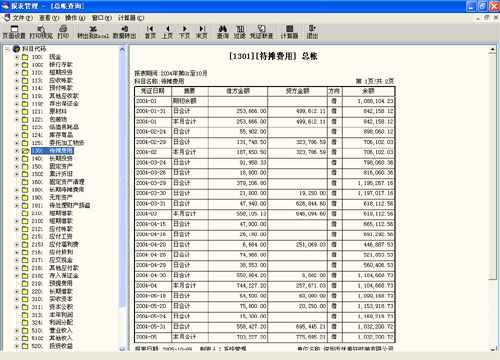Click the folder icon of 预提费用 row
This screenshot has width=500, height=360.
point(25,283)
